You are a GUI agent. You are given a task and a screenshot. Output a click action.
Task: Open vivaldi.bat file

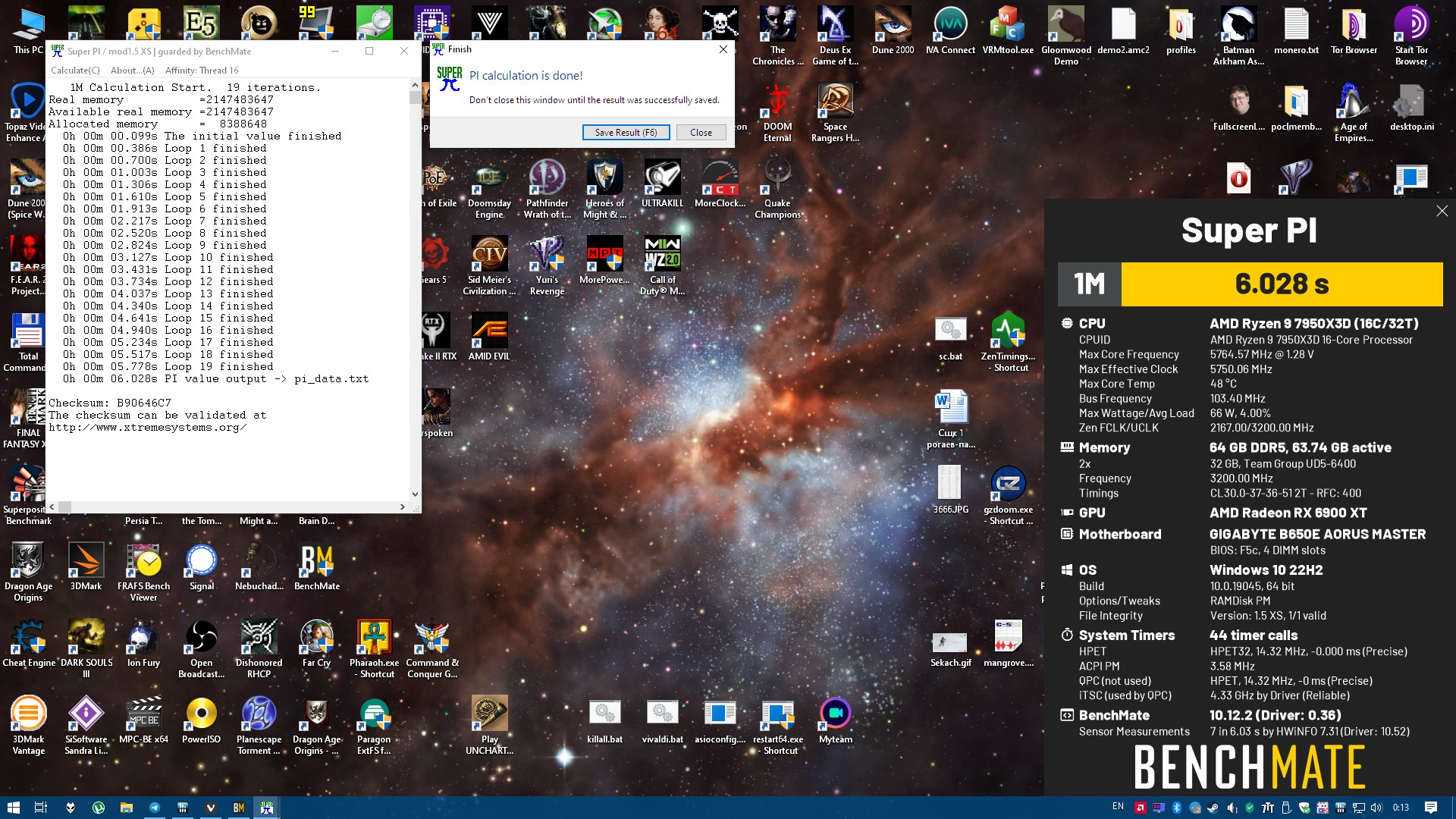tap(663, 720)
